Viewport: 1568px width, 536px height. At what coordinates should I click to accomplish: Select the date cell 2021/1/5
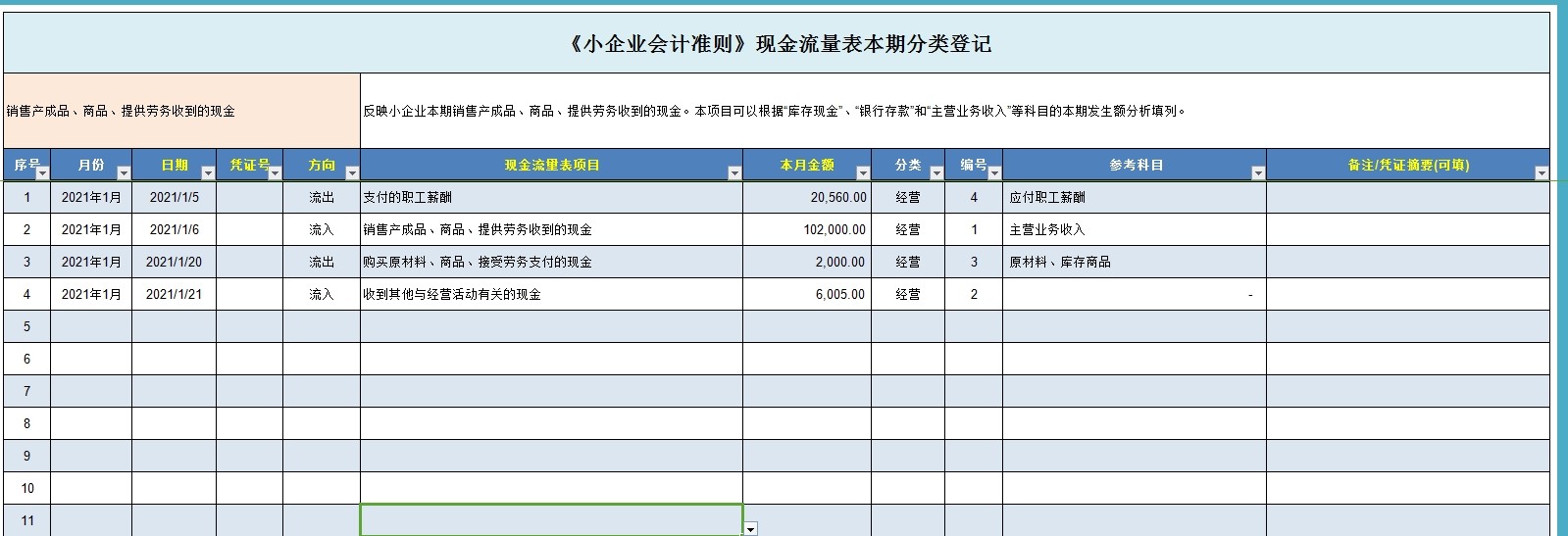click(174, 197)
